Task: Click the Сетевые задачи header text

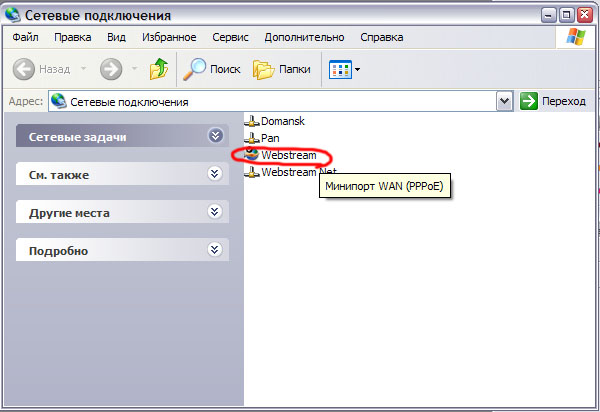Action: pyautogui.click(x=78, y=137)
